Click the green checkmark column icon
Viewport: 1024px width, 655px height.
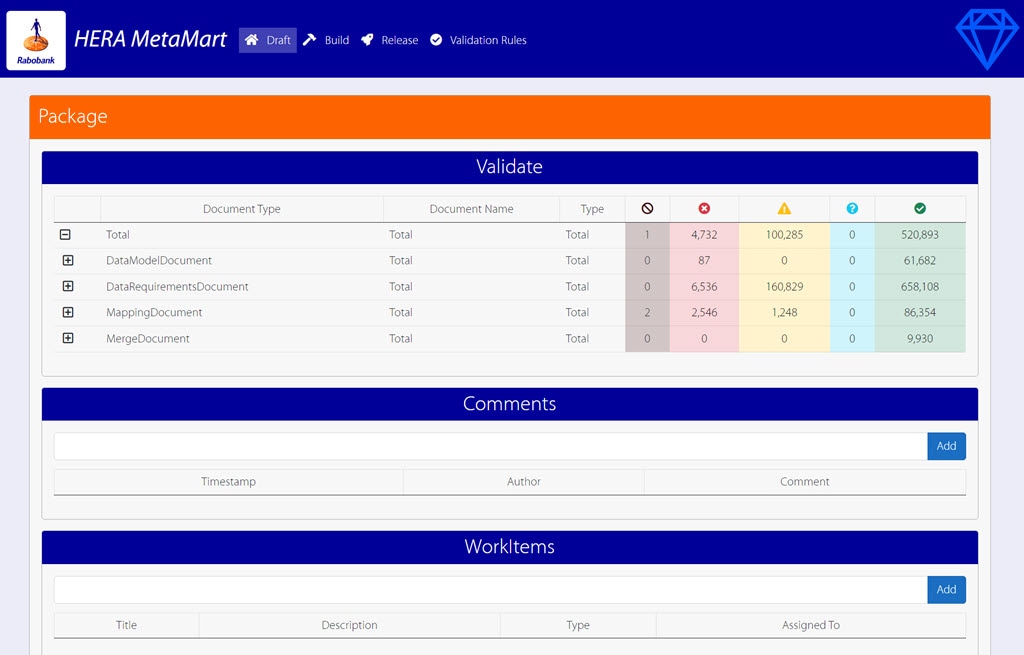pyautogui.click(x=920, y=209)
